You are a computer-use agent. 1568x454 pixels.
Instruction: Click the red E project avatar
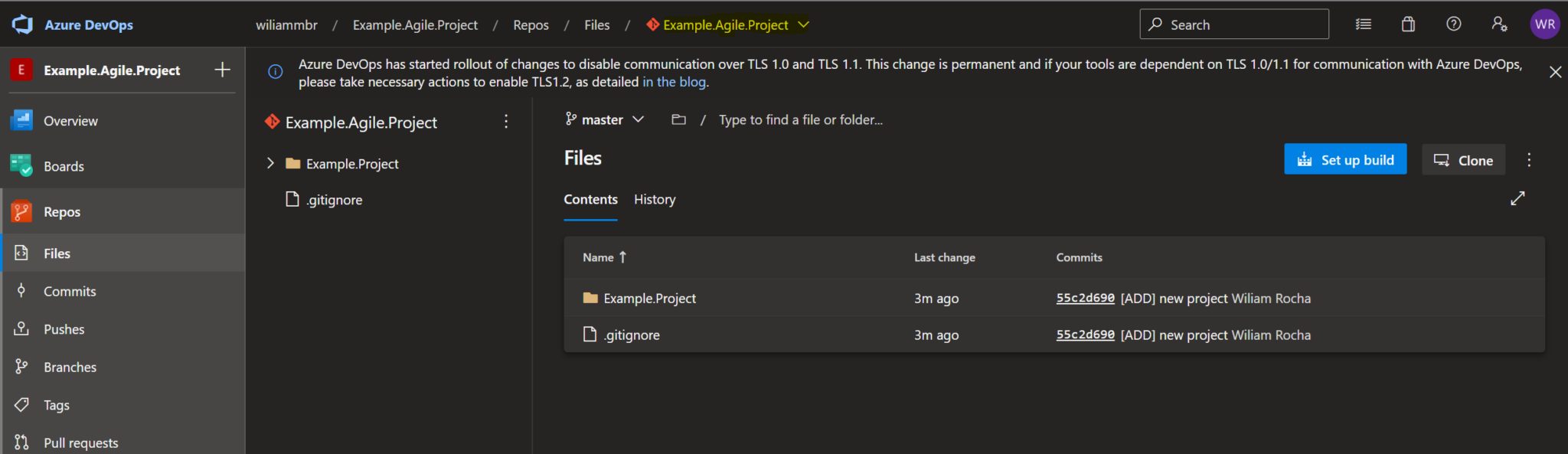[x=21, y=70]
